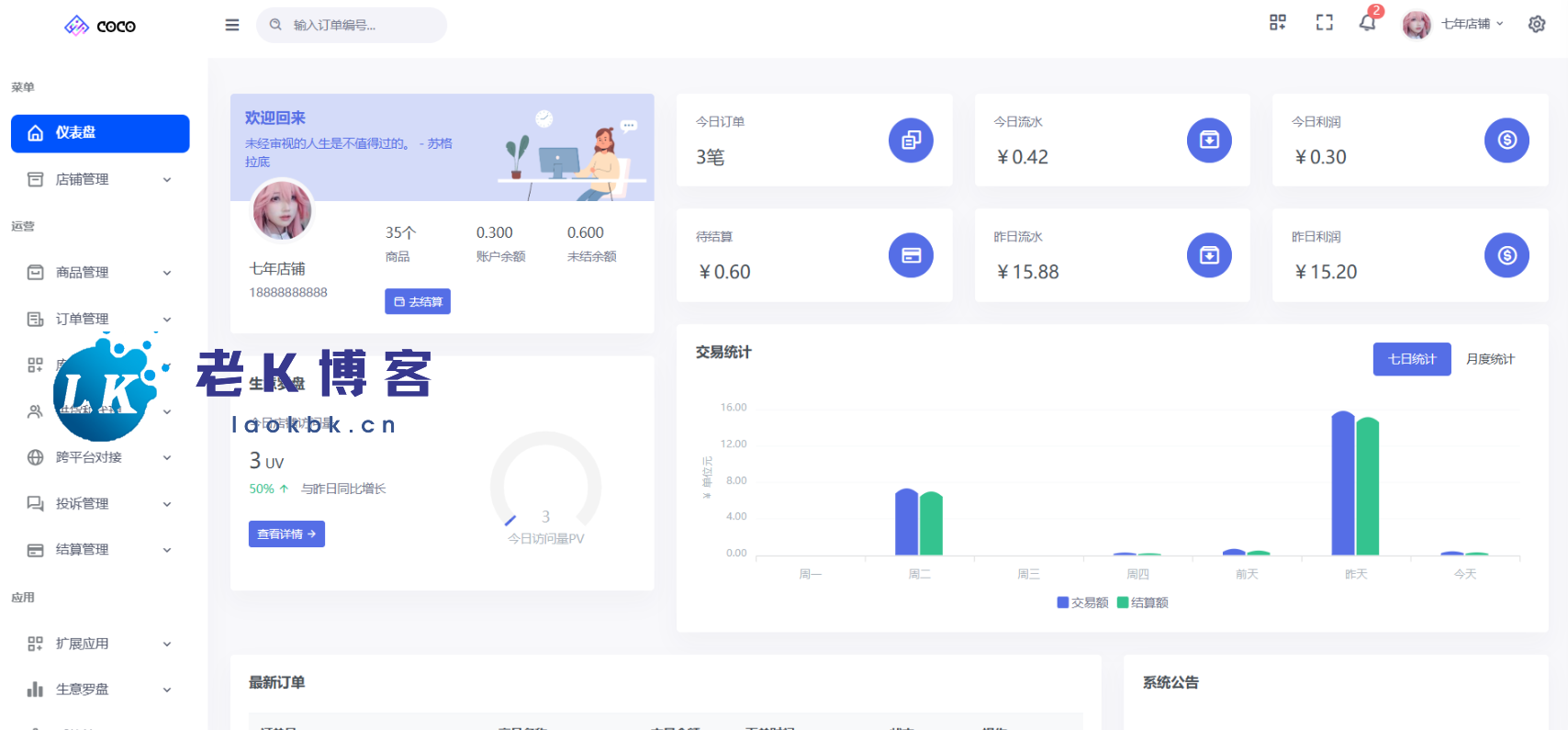Expand the 结算管理 sidebar menu
This screenshot has width=1568, height=730.
(99, 550)
